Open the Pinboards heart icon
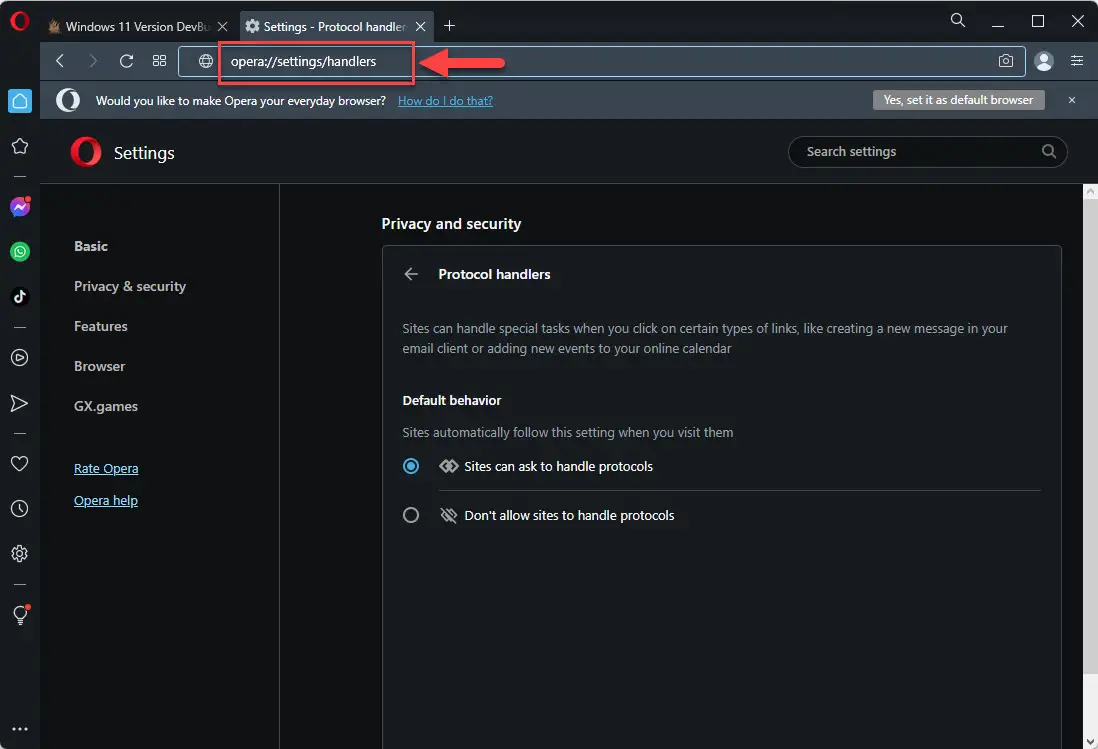Image resolution: width=1098 pixels, height=749 pixels. [x=20, y=463]
